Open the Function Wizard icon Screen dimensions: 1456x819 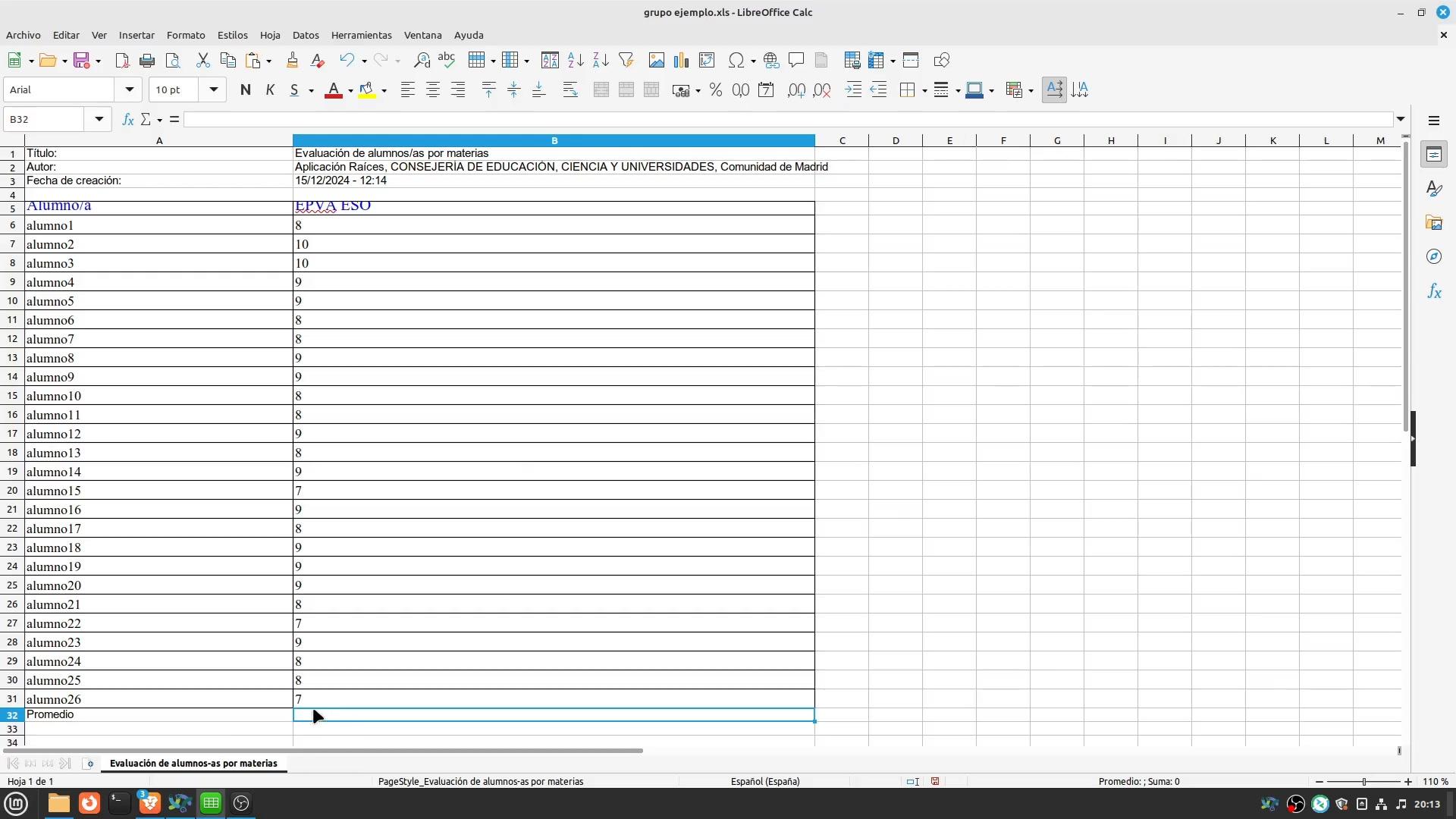pos(128,120)
